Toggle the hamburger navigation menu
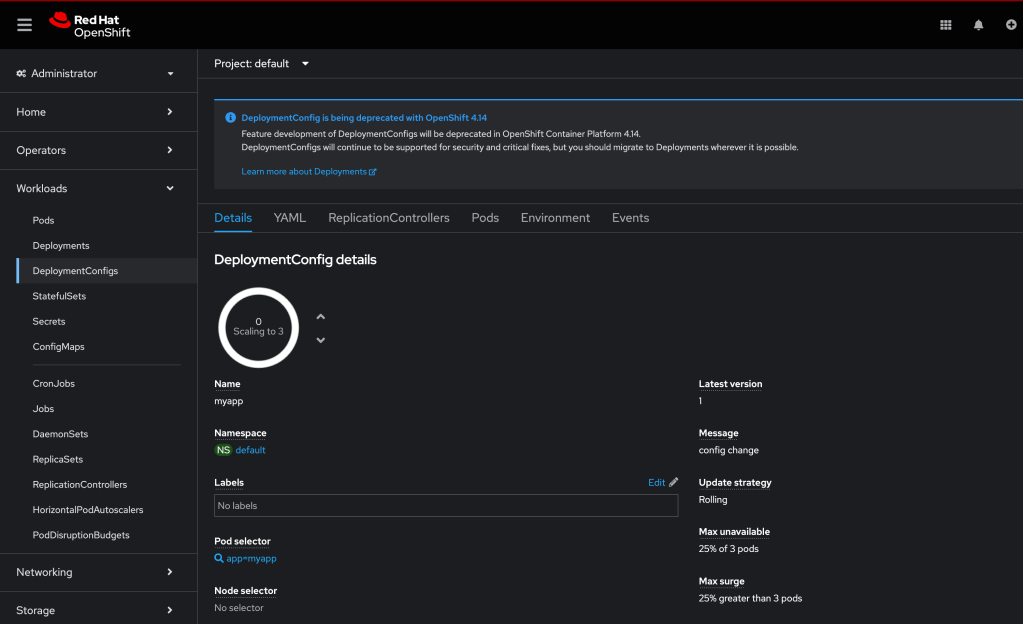The width and height of the screenshot is (1023, 624). pyautogui.click(x=24, y=25)
